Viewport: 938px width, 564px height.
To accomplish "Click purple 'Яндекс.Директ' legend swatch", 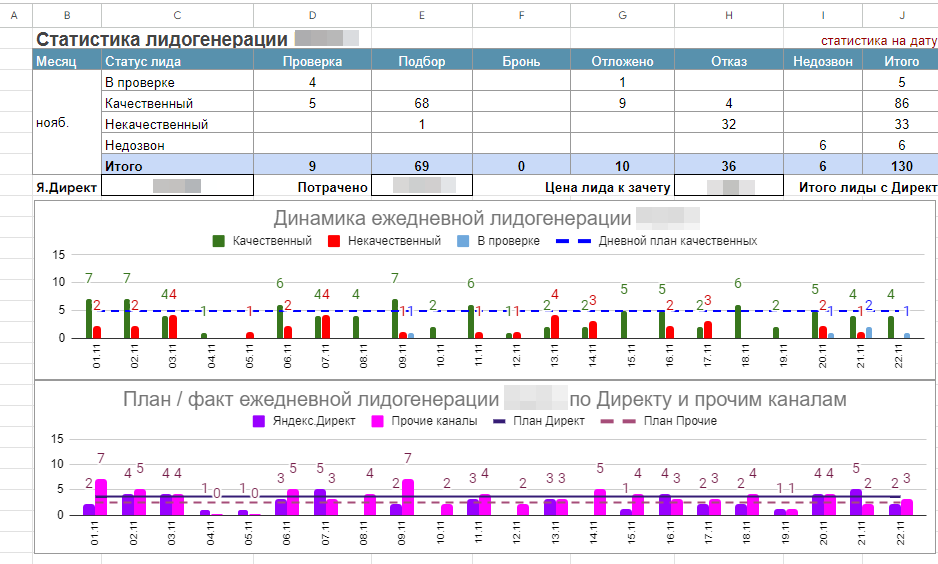I will coord(258,421).
